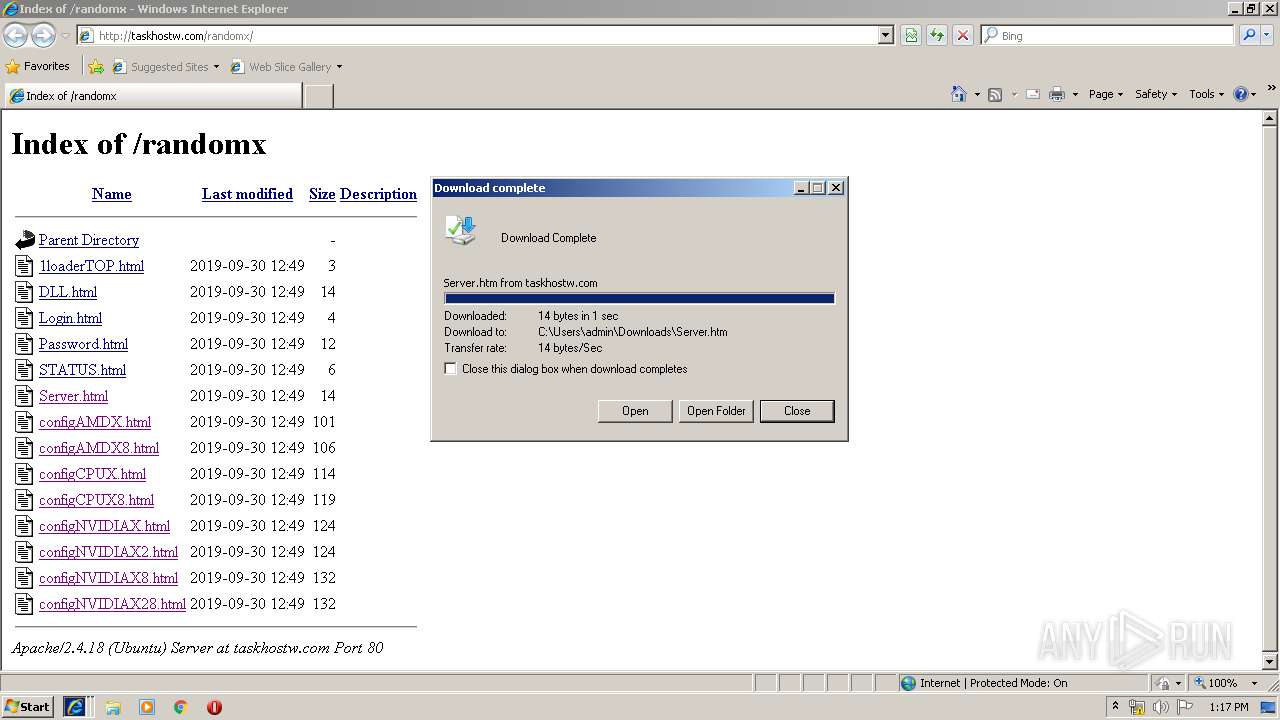The height and width of the screenshot is (720, 1280).
Task: Click the red Opera-like taskbar icon
Action: [214, 707]
